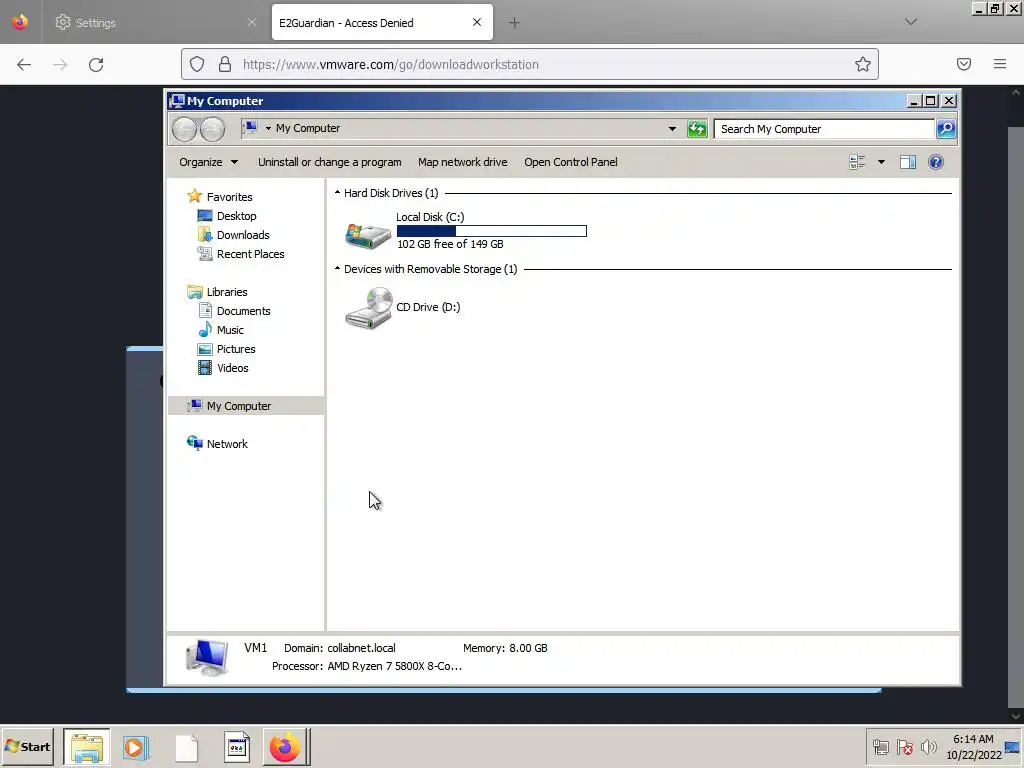Select the Local Disk (C:) drive icon

pos(368,234)
